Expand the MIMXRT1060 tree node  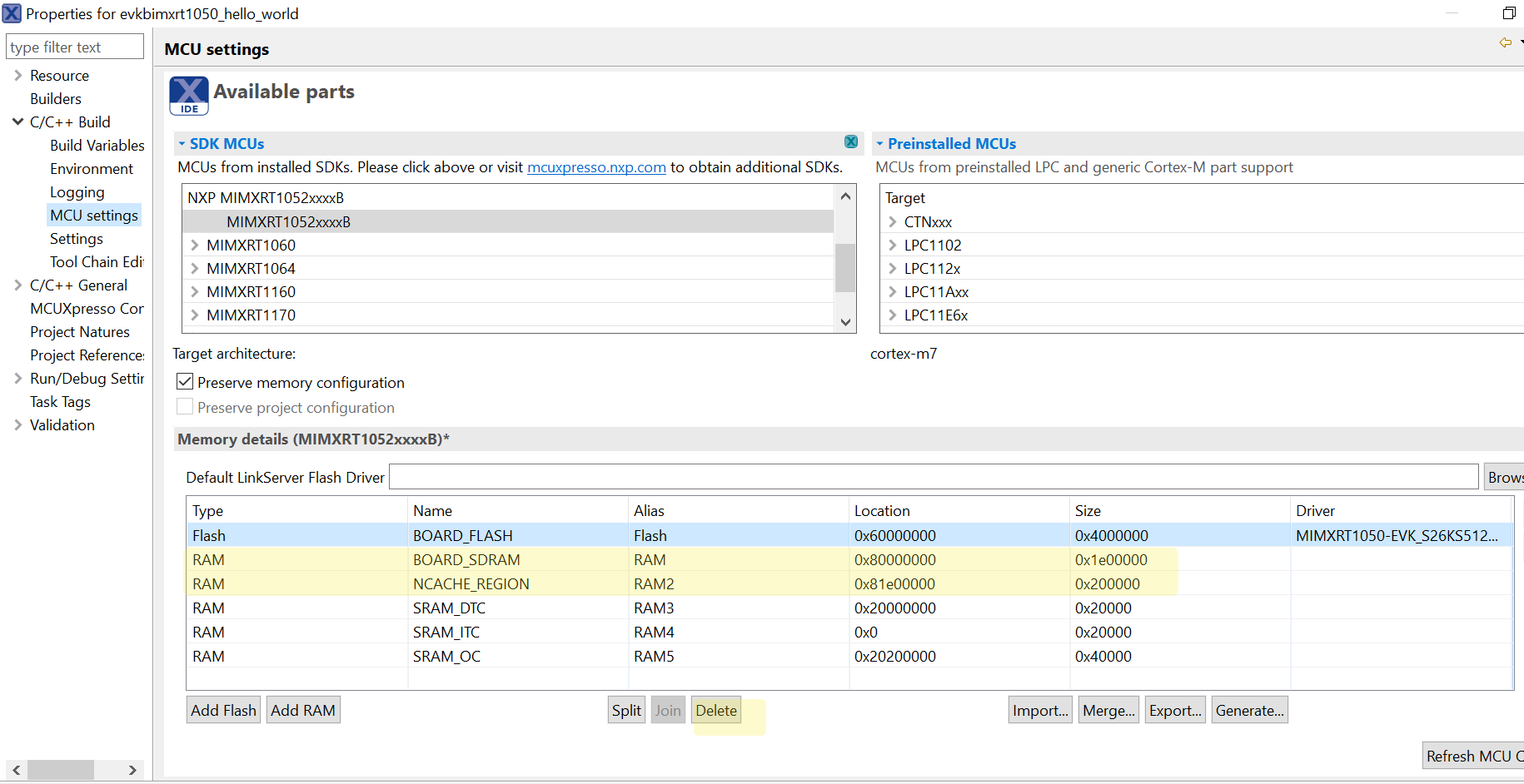tap(194, 245)
